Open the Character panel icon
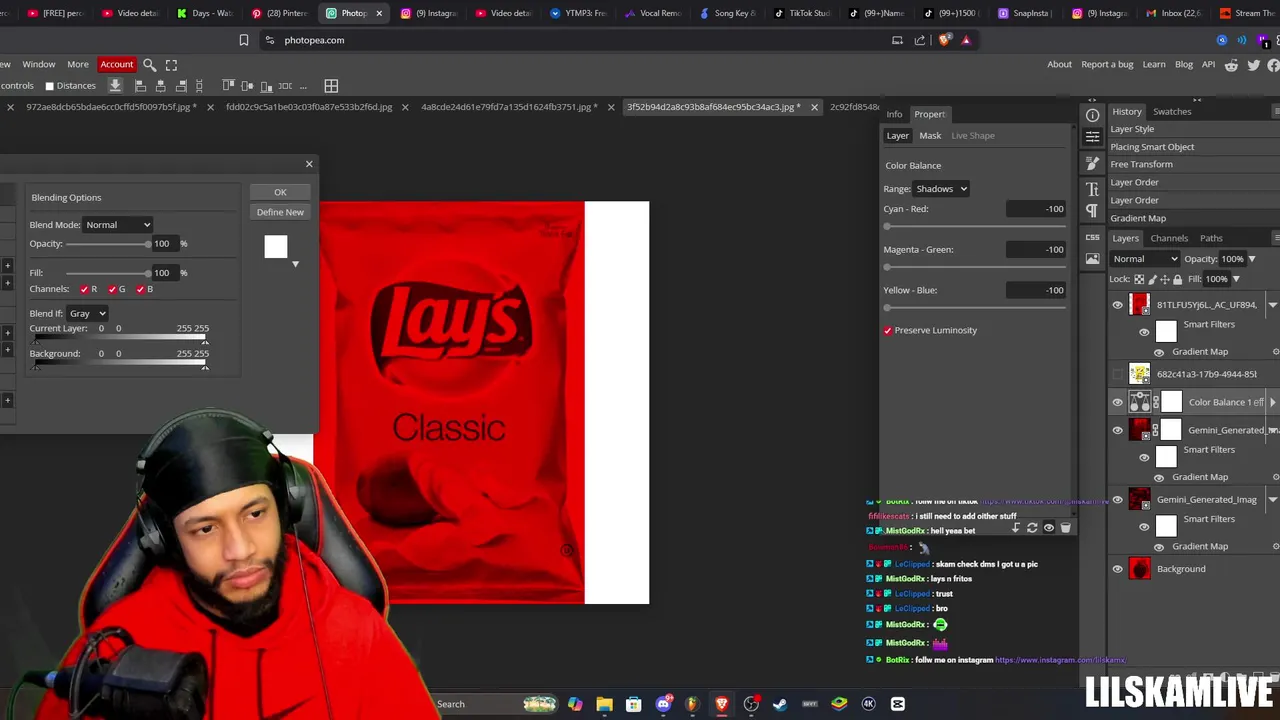This screenshot has height=720, width=1280. tap(1092, 188)
